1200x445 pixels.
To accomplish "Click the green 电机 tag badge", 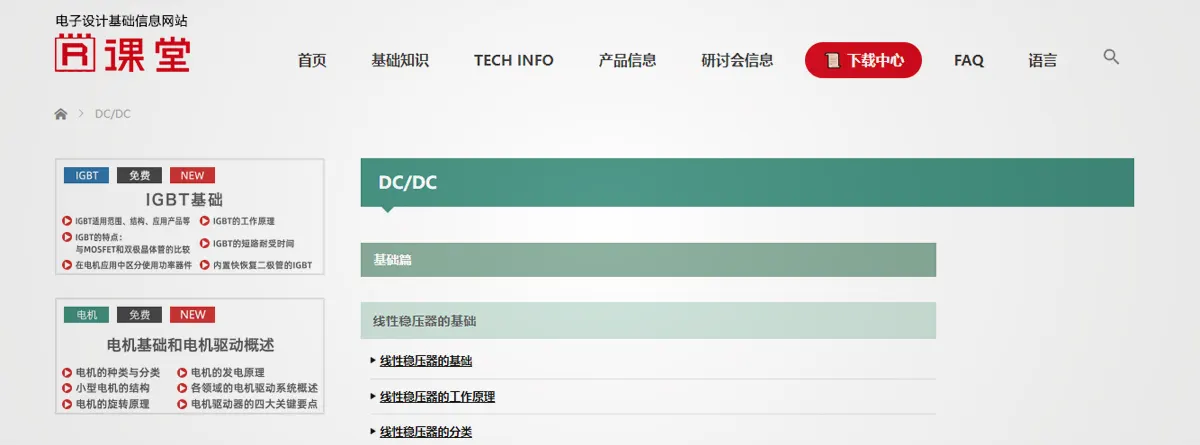I will click(86, 314).
